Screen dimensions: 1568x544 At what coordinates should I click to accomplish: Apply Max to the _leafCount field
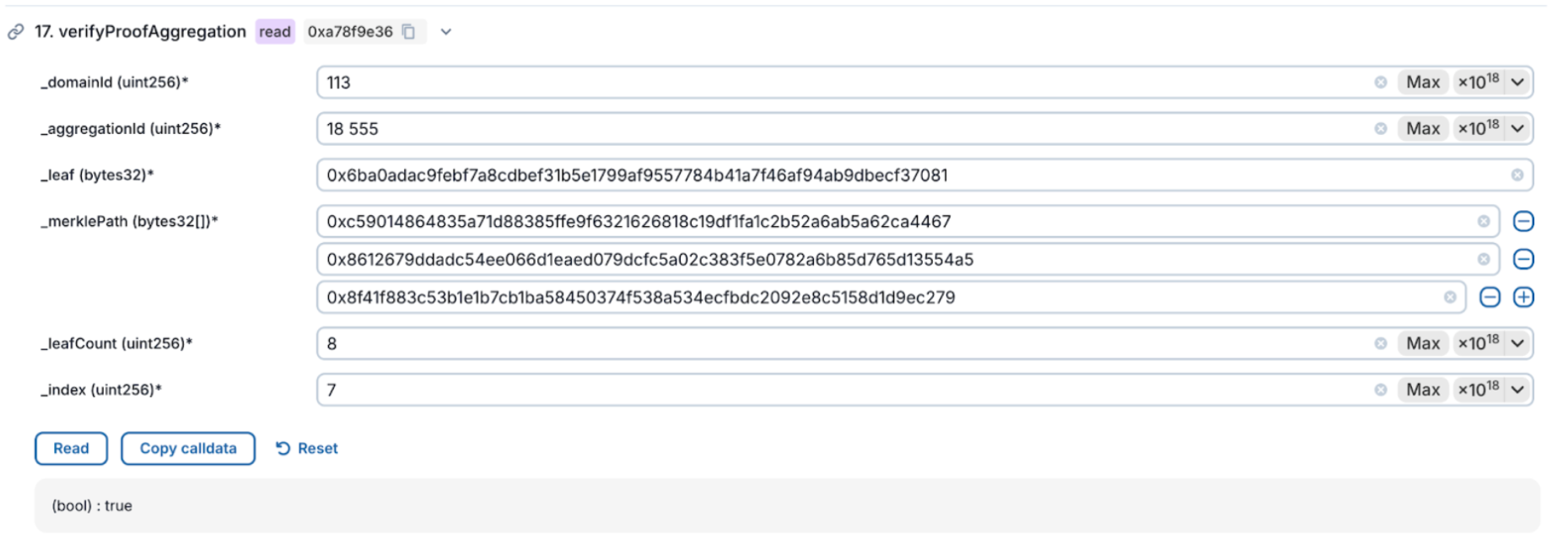click(x=1422, y=343)
